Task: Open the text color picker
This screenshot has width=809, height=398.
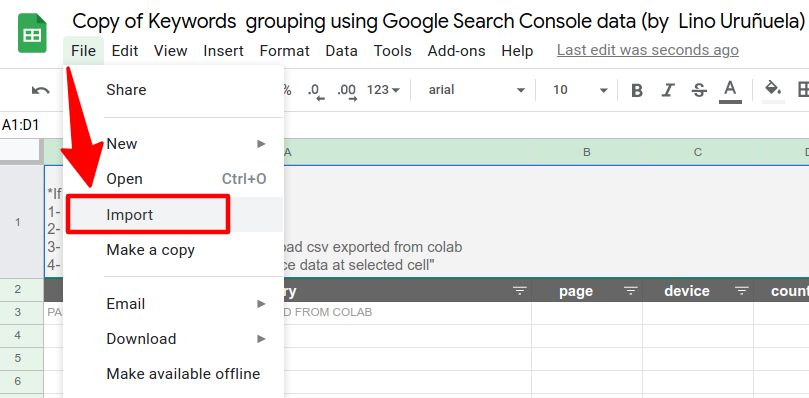Action: 730,91
